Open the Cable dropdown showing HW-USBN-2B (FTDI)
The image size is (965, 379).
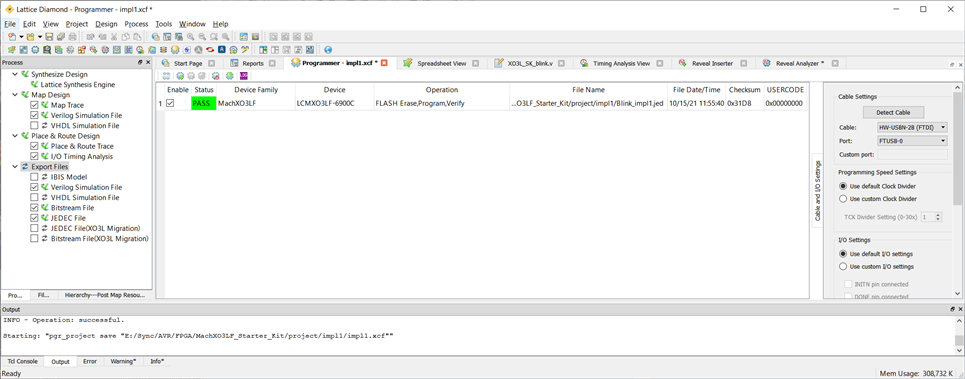tap(912, 127)
